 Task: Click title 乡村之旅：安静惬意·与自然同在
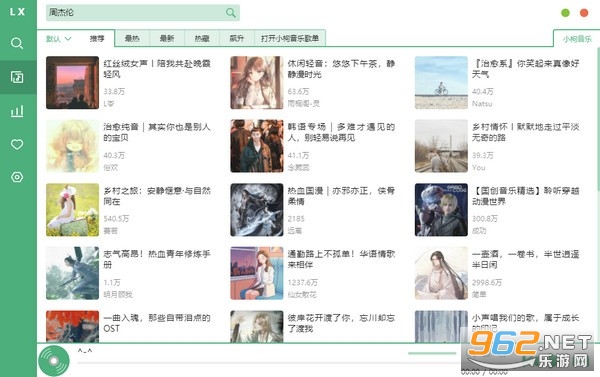[157, 196]
